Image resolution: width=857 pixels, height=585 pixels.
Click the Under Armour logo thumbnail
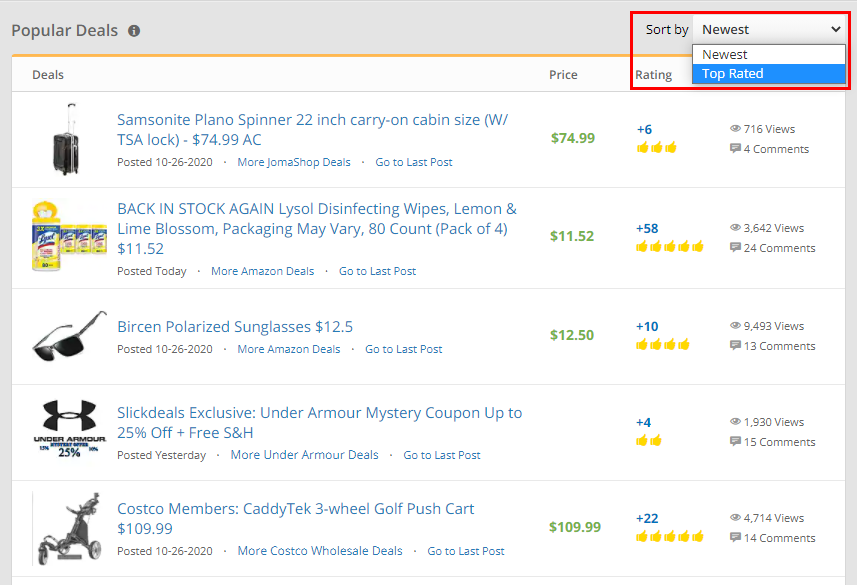[x=69, y=428]
